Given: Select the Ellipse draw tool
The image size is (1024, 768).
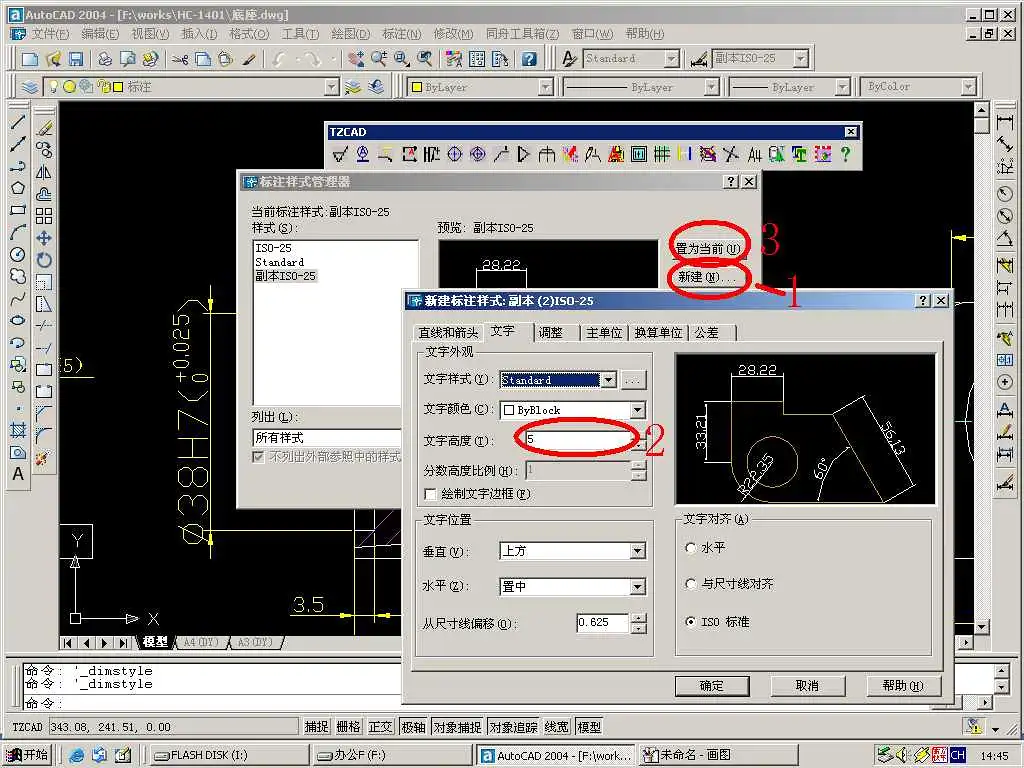Looking at the screenshot, I should pyautogui.click(x=18, y=320).
